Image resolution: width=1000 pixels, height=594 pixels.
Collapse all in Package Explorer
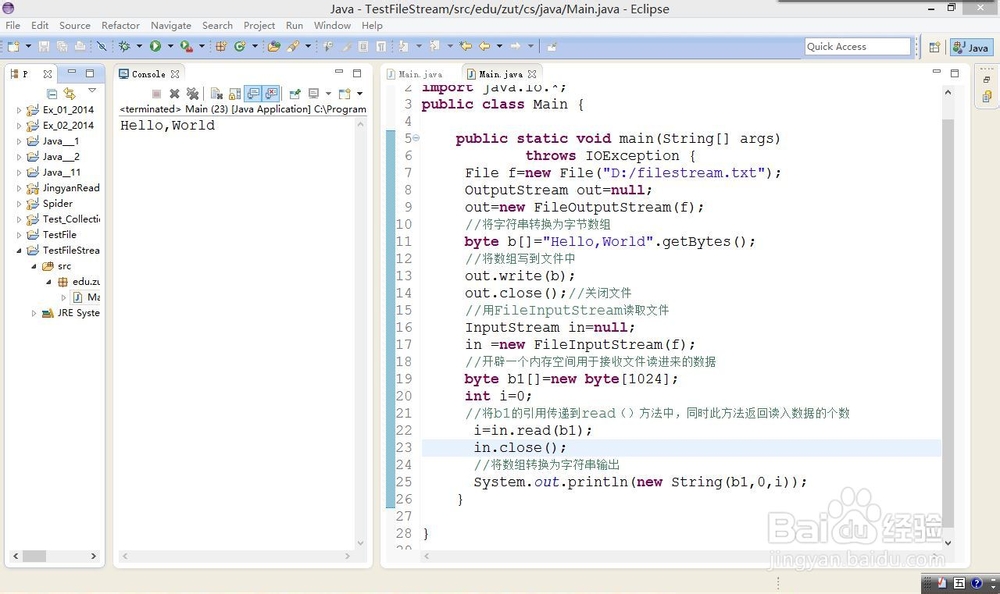coord(52,94)
